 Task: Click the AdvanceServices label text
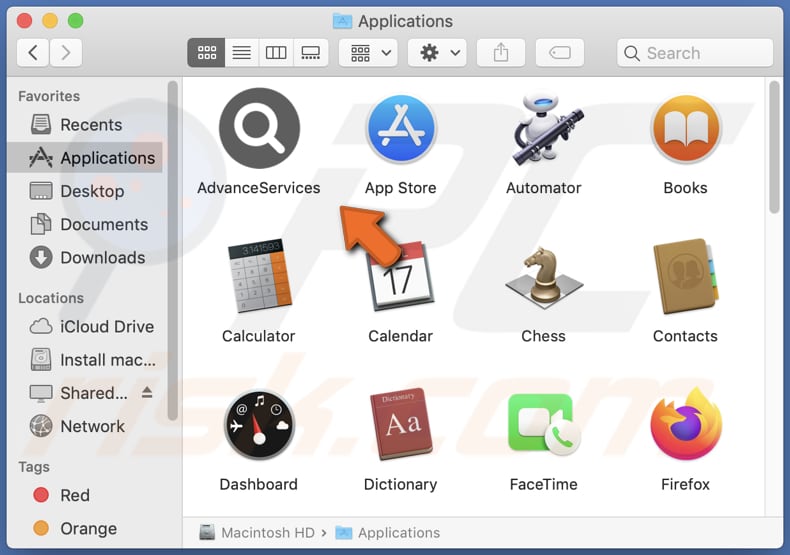click(259, 188)
